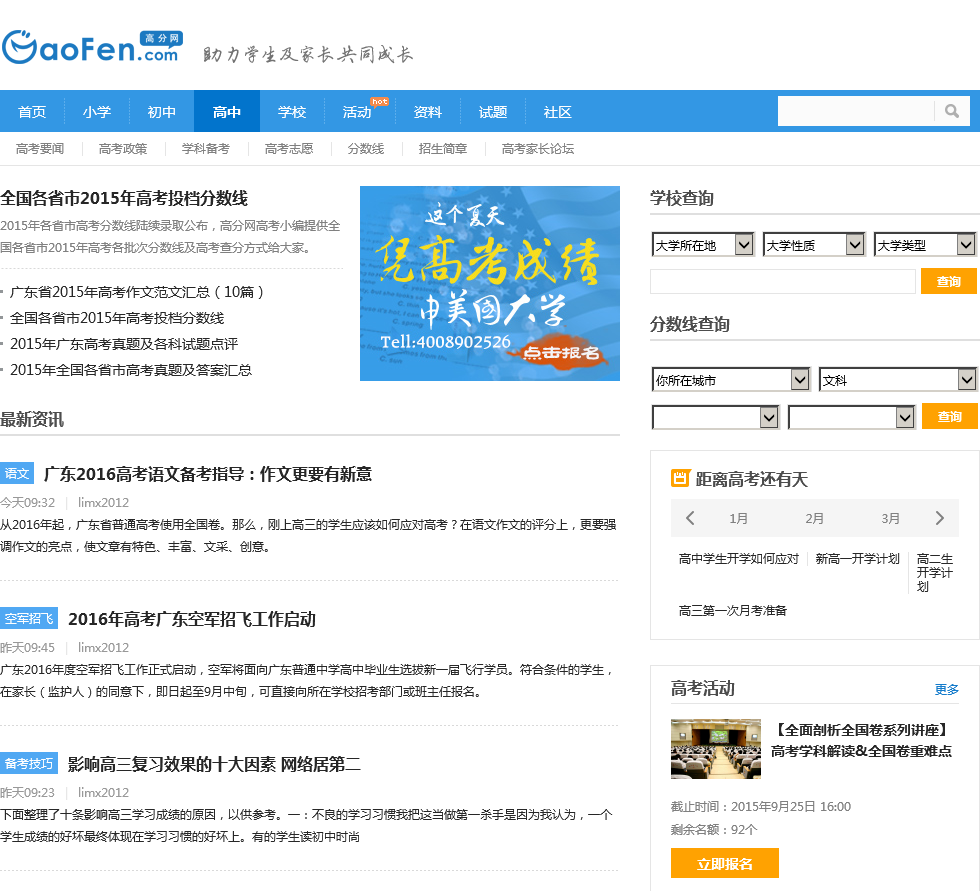The image size is (980, 891).
Task: Select 1月 in countdown calendar
Action: point(738,518)
